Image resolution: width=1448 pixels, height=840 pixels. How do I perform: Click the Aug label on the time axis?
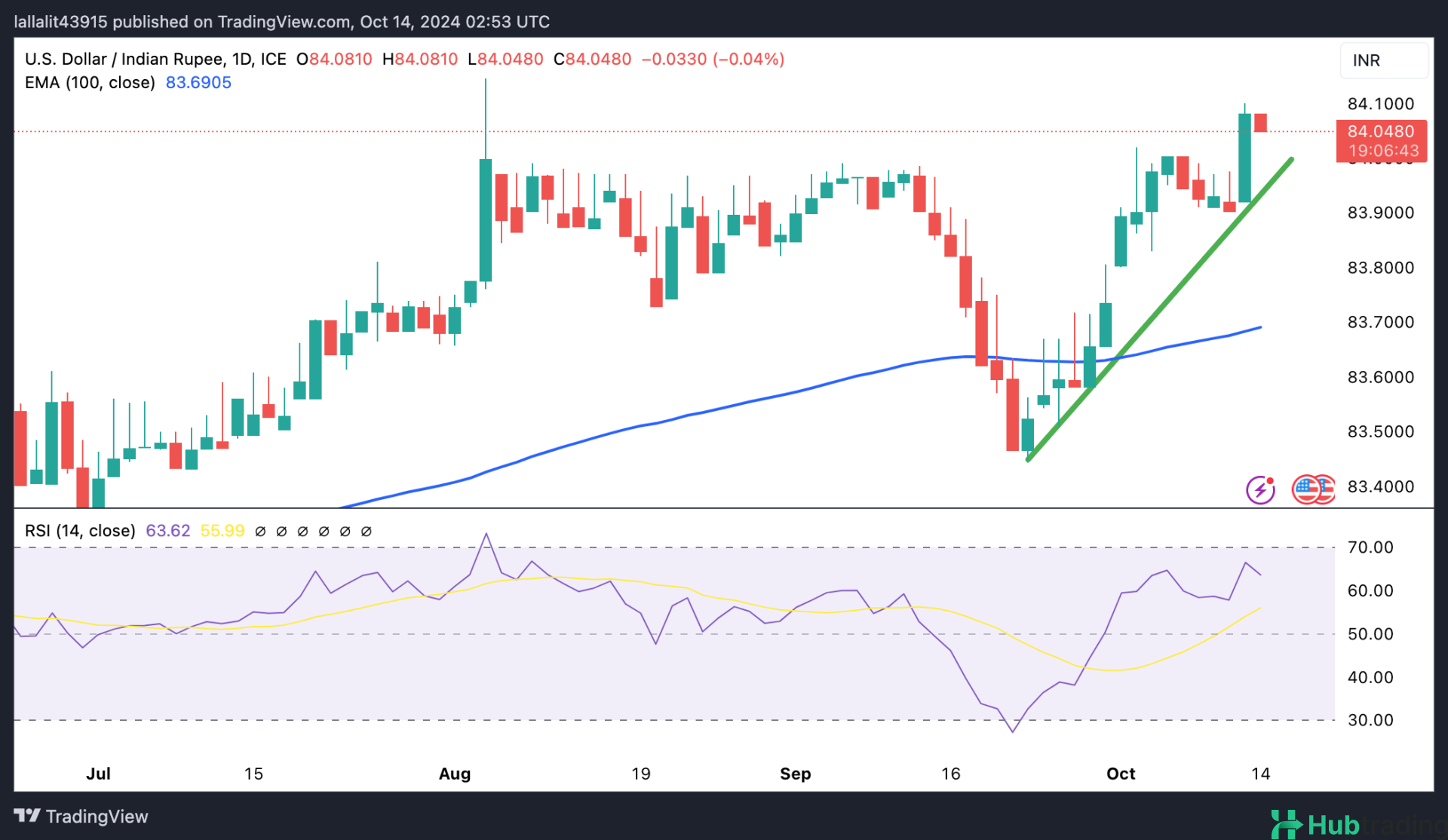(x=455, y=774)
